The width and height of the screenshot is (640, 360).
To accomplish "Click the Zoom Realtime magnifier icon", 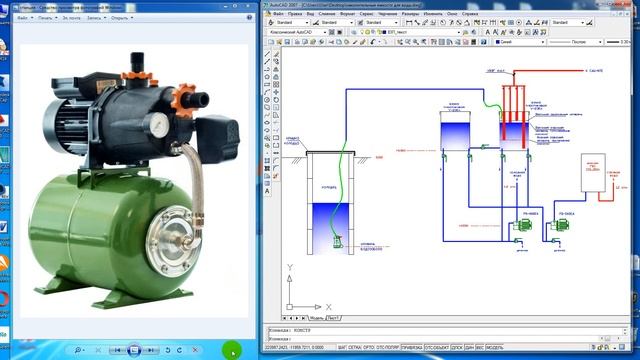I will tap(407, 42).
